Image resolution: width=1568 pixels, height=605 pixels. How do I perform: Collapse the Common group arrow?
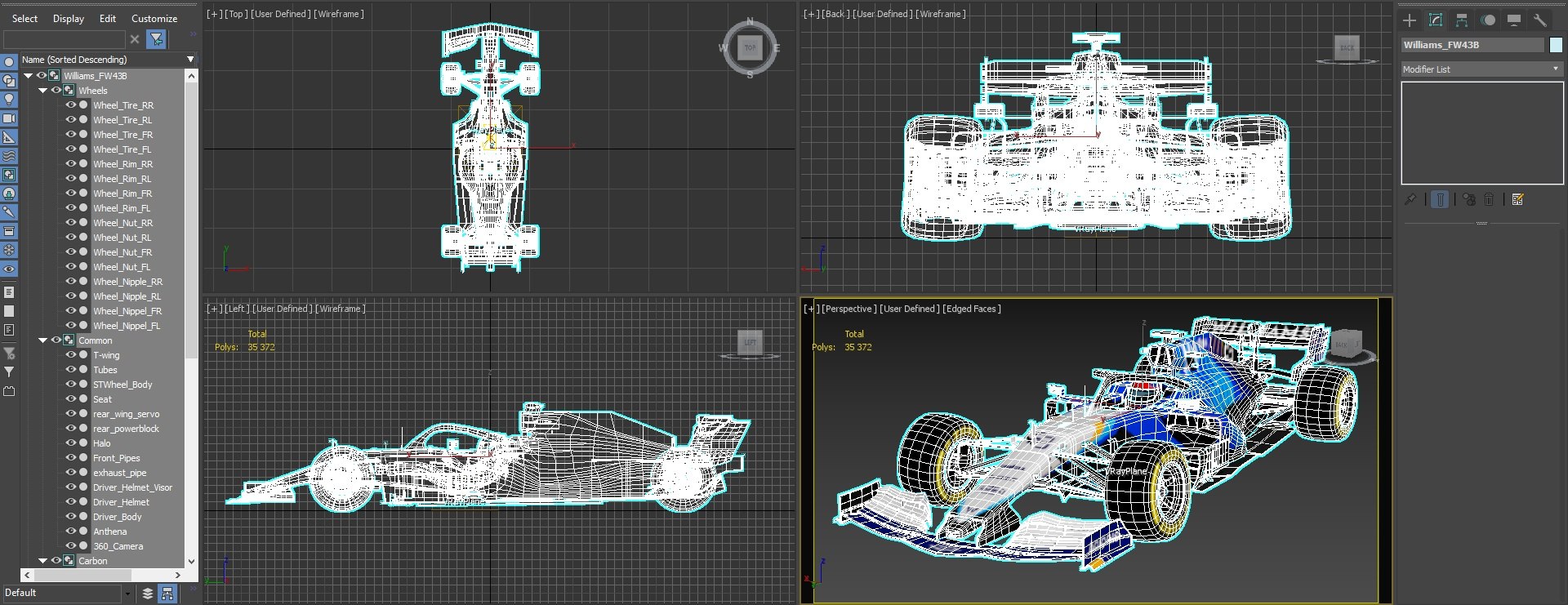click(x=43, y=340)
